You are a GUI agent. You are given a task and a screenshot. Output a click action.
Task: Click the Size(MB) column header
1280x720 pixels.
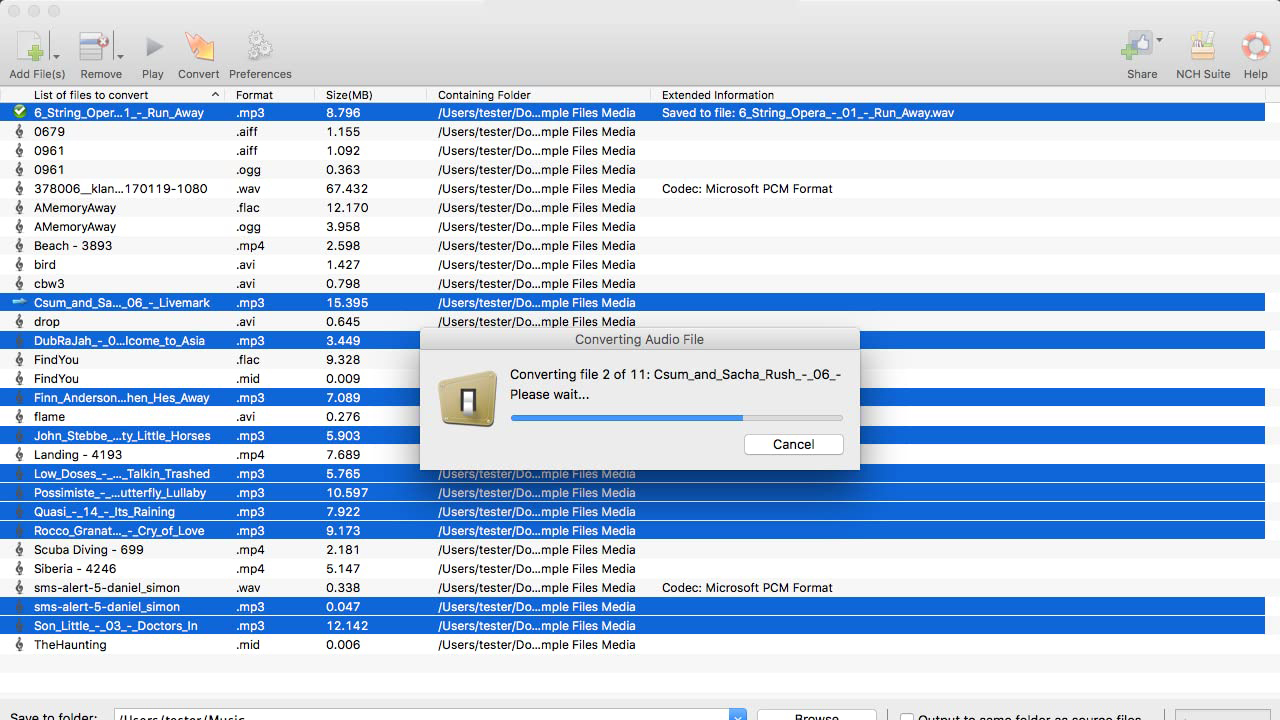click(352, 94)
